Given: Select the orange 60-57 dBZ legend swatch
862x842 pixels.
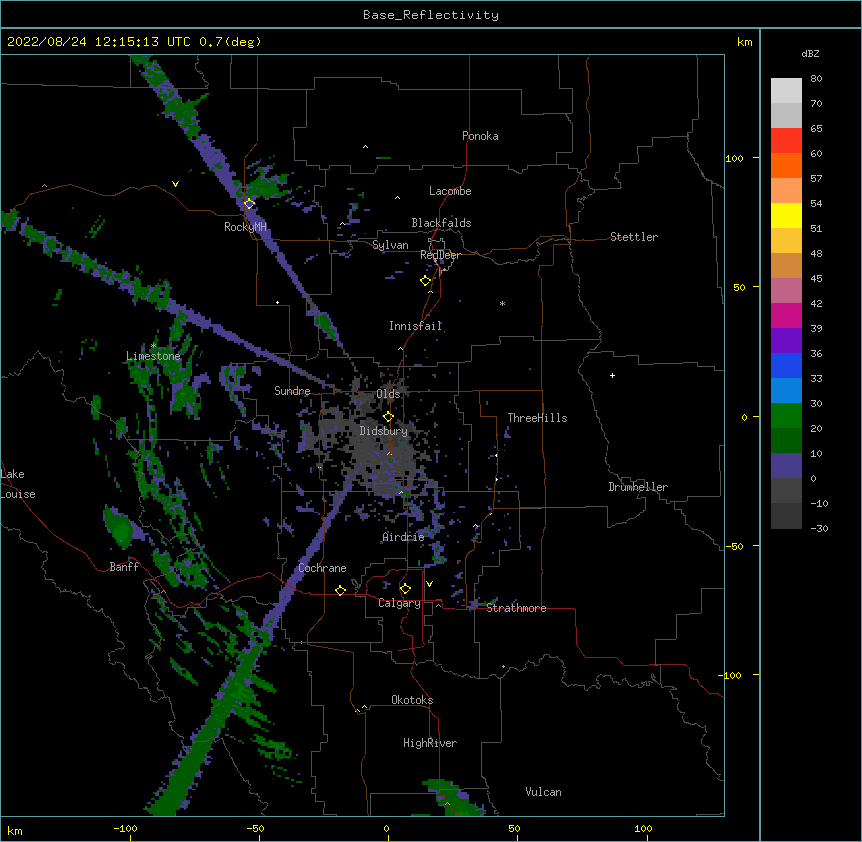Looking at the screenshot, I should (786, 166).
